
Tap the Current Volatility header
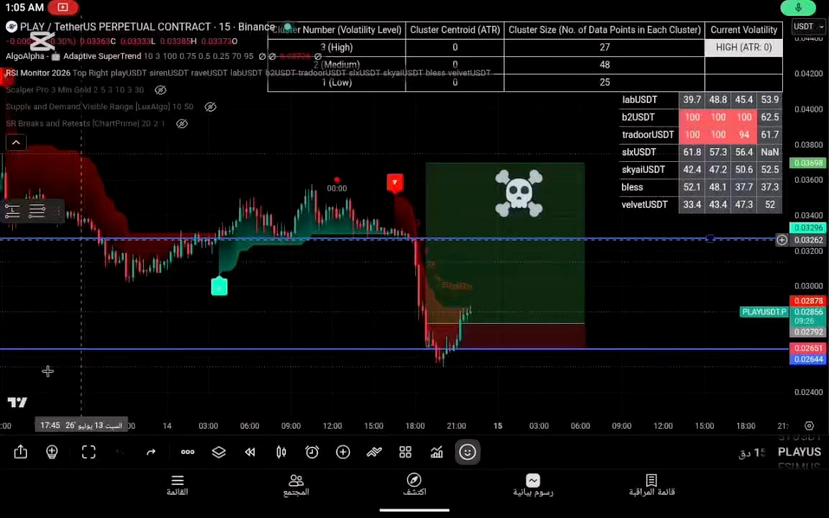click(743, 30)
